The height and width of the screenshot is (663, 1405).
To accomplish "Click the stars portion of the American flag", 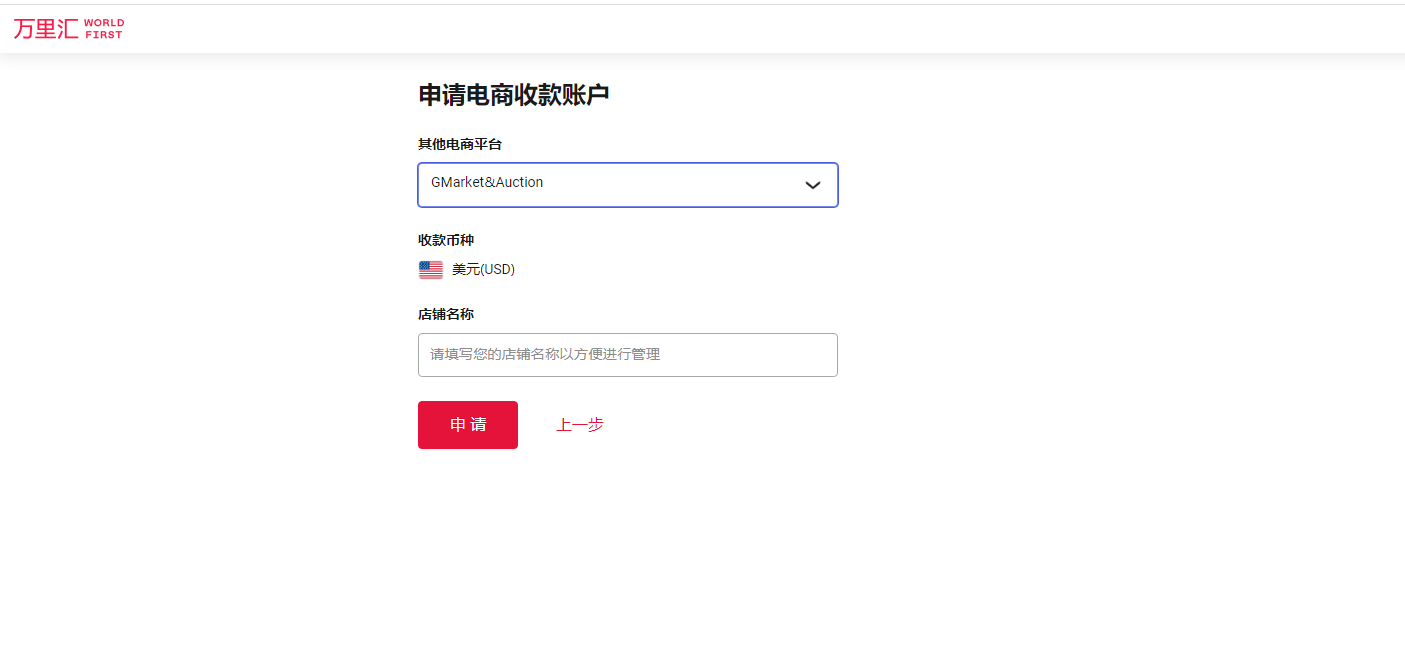I will 424,265.
